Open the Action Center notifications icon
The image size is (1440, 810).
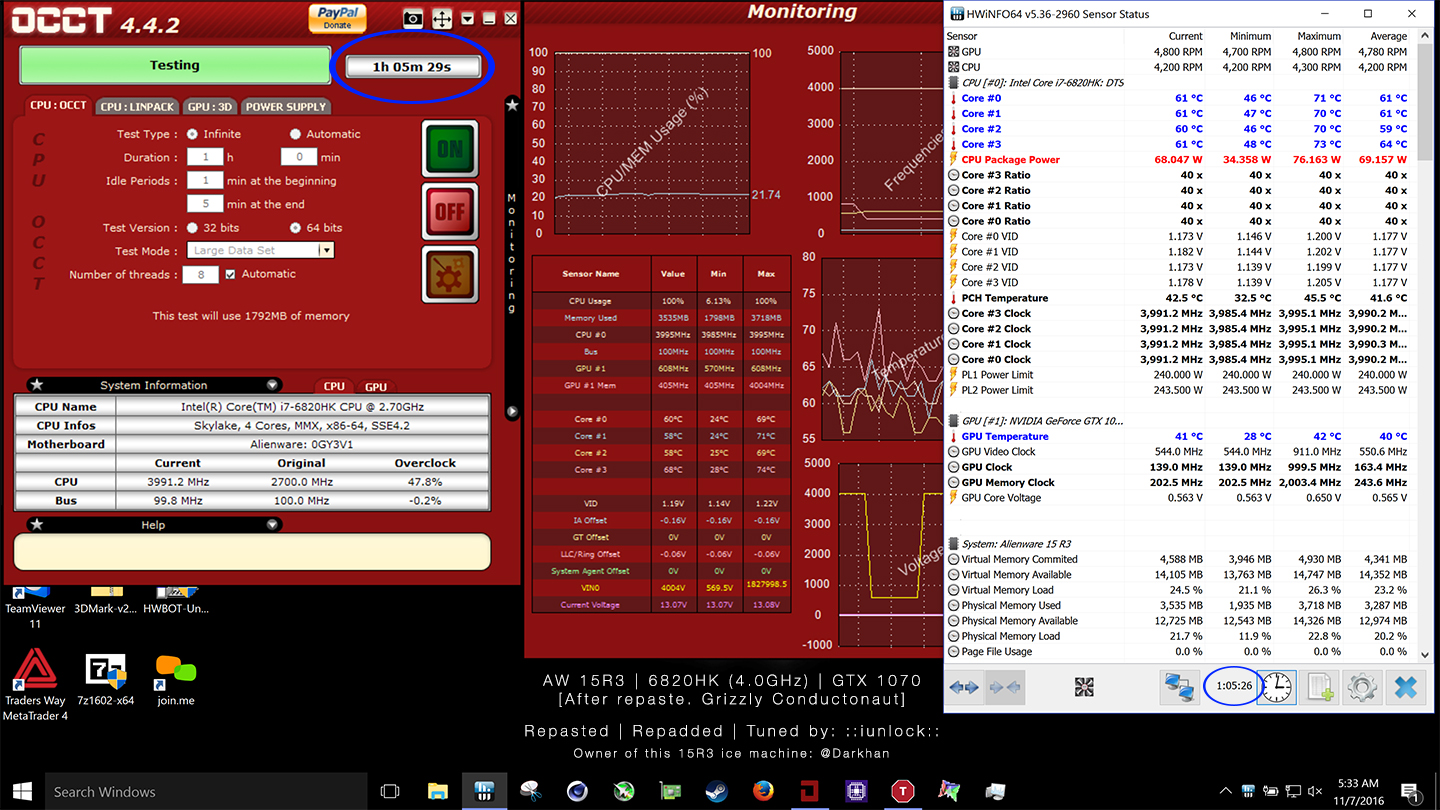(1410, 791)
